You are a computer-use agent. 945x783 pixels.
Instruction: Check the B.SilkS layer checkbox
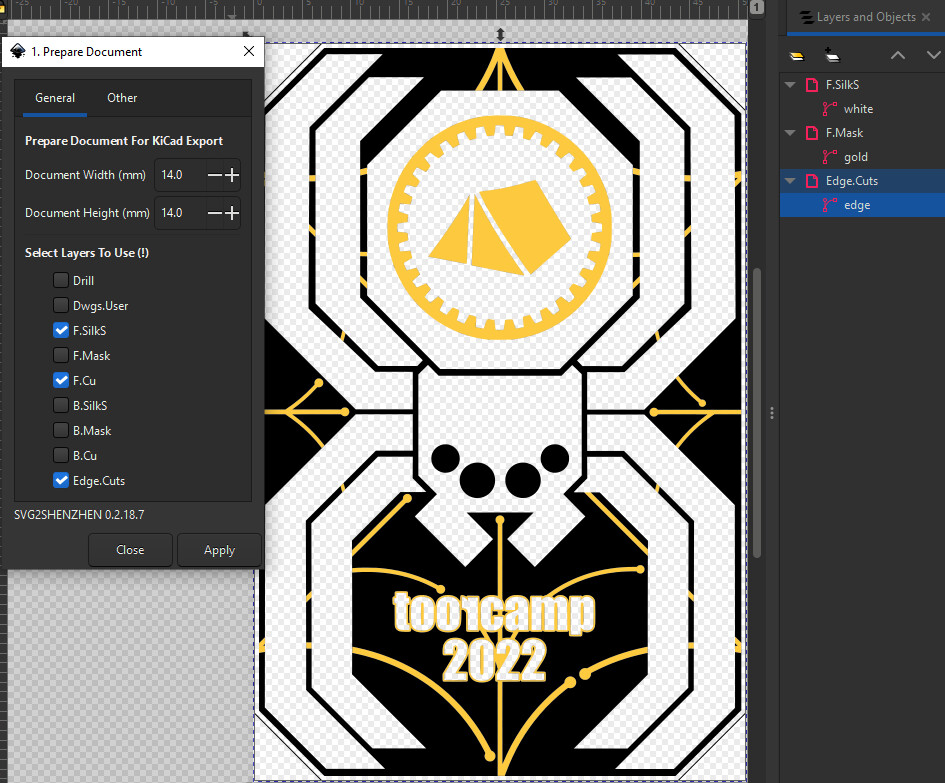[61, 406]
